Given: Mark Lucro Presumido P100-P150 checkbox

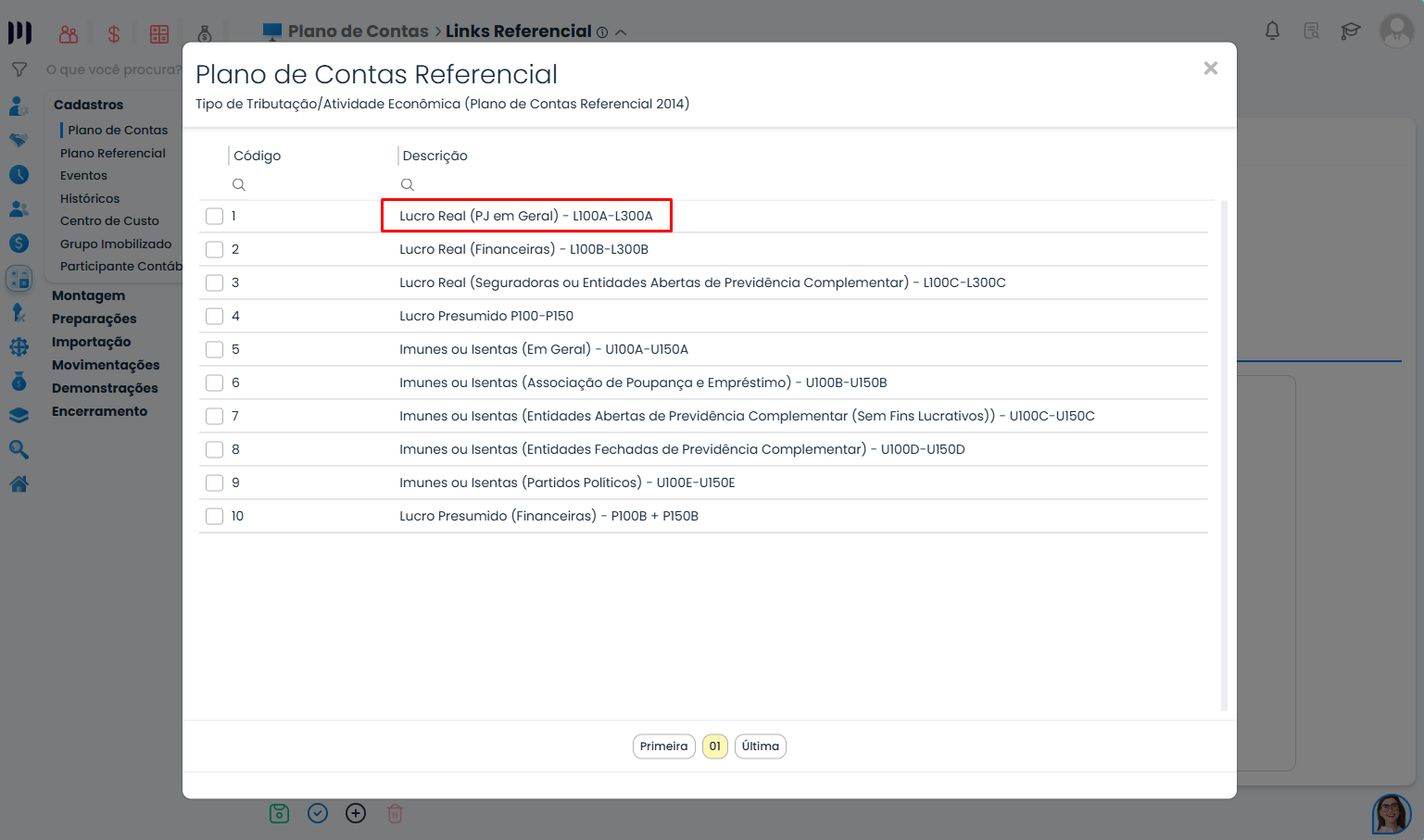Looking at the screenshot, I should (214, 316).
